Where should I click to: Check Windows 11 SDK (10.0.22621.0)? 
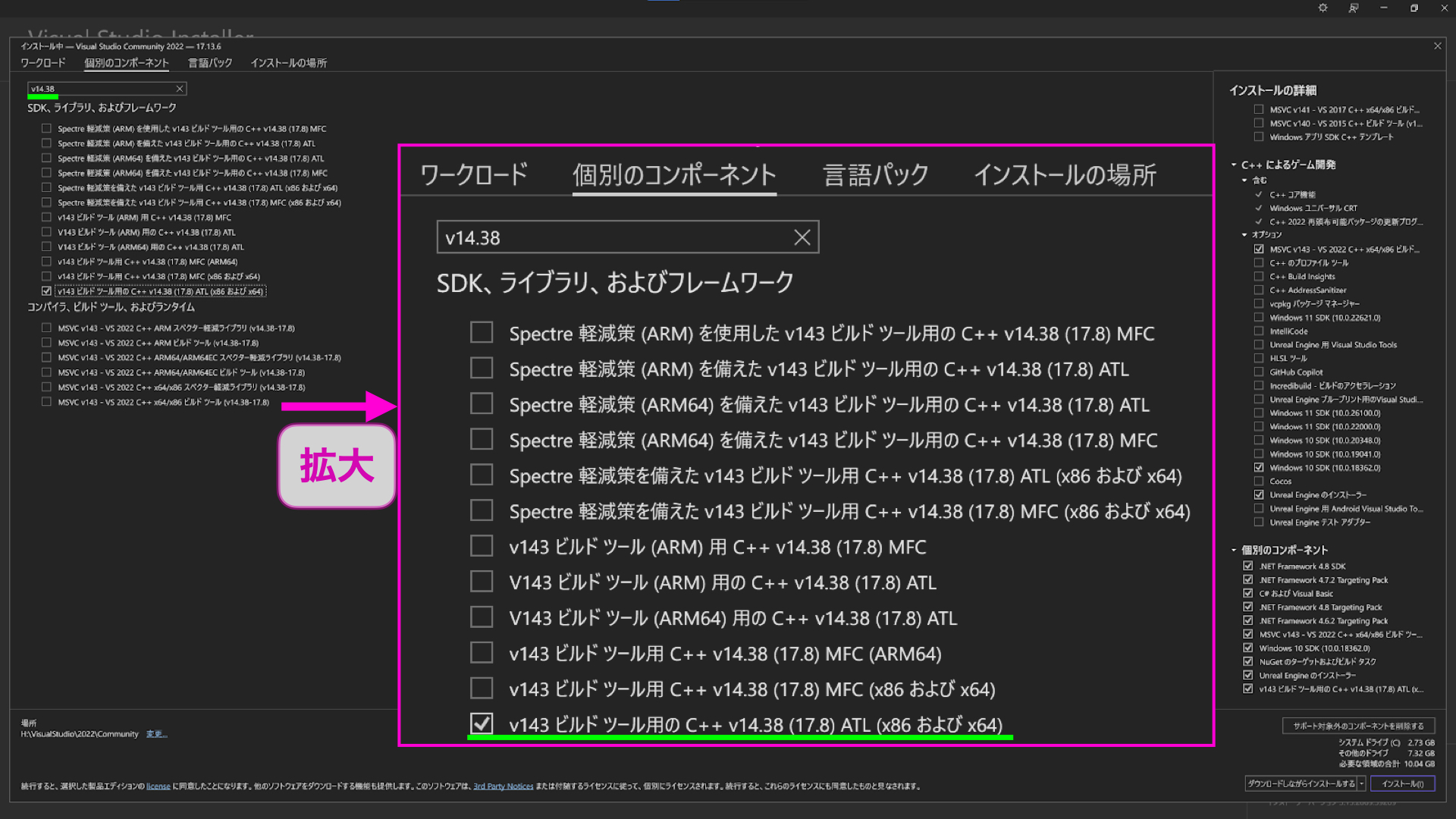tap(1259, 317)
